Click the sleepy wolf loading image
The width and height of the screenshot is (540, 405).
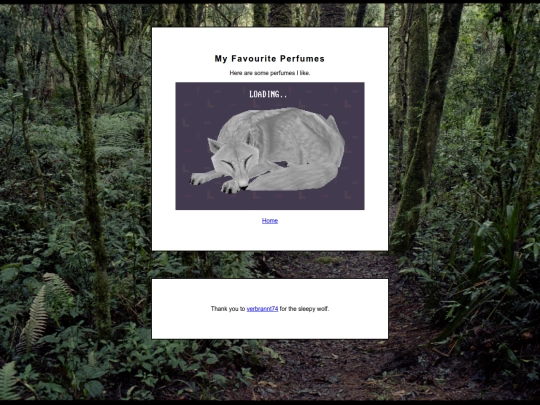(x=270, y=146)
